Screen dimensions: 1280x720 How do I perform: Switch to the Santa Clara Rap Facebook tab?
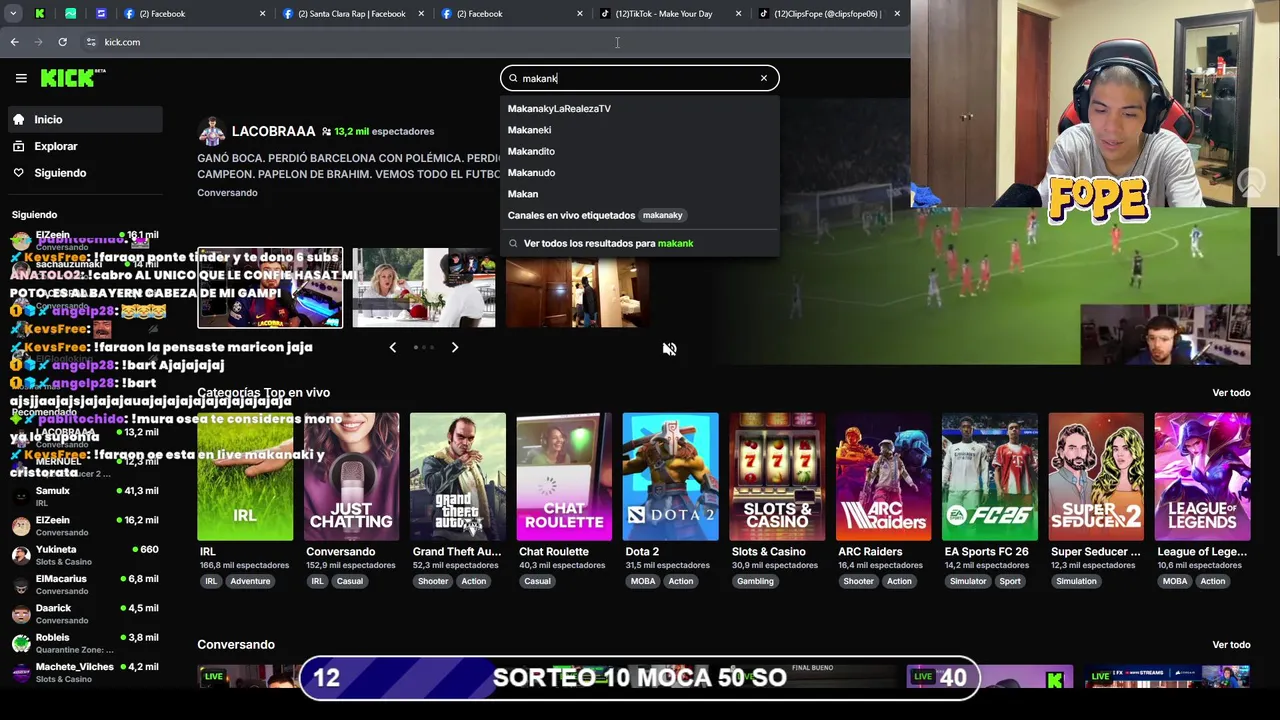tap(351, 14)
